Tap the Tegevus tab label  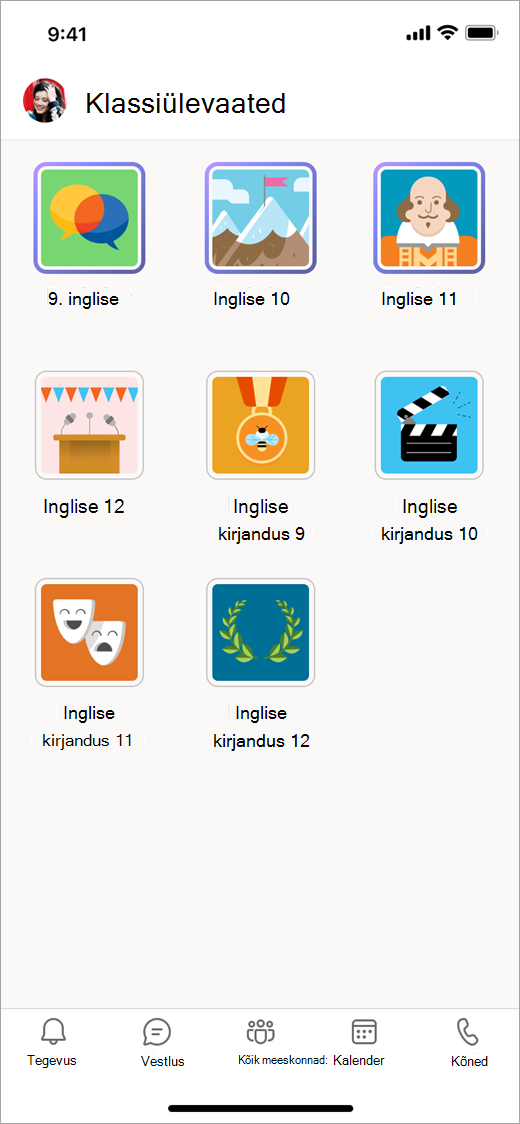[52, 1060]
